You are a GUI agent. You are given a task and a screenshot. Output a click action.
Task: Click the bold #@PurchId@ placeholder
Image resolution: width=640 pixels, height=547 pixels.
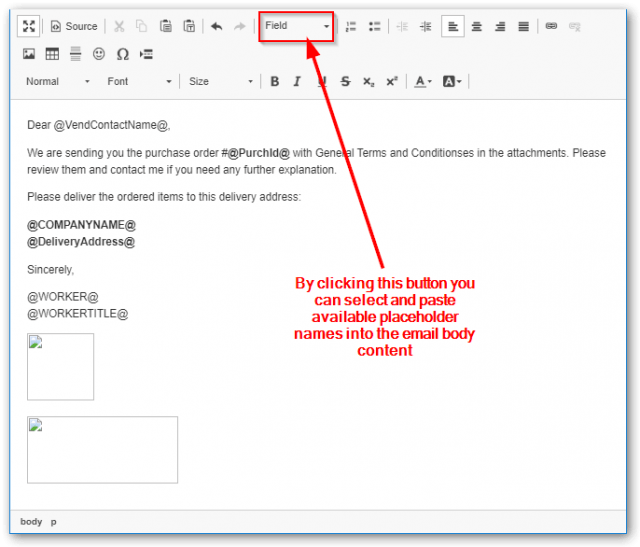tap(256, 153)
